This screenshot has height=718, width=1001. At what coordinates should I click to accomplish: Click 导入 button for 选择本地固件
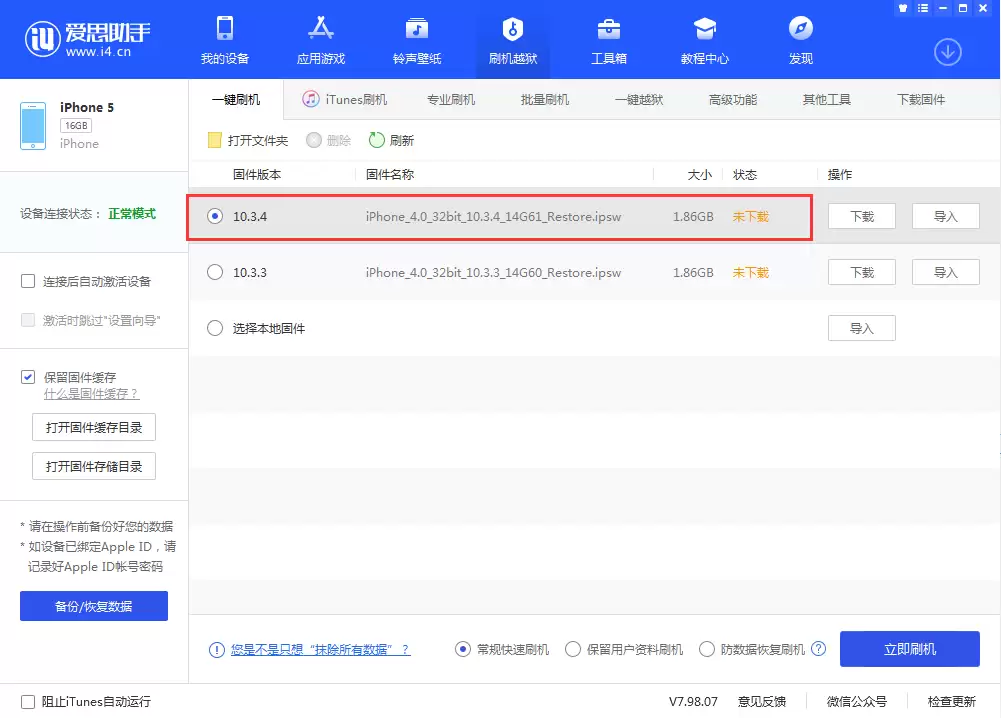click(862, 328)
